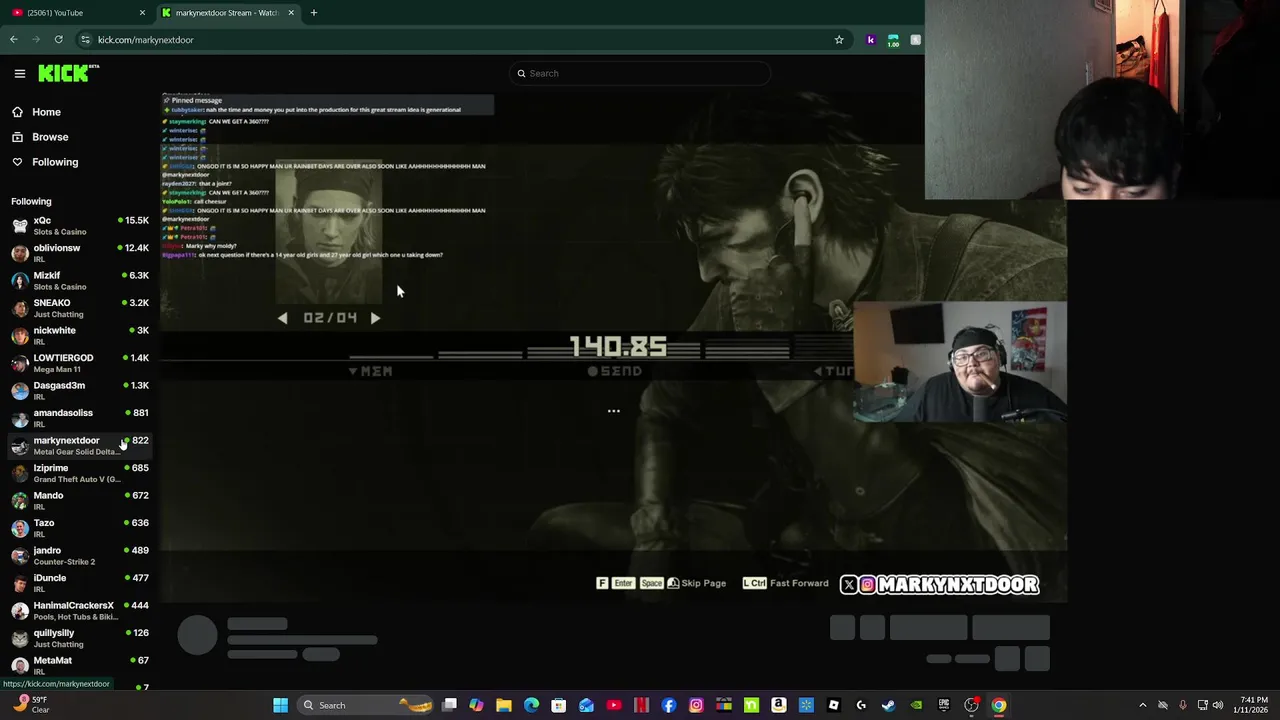
Task: Click the address bar showing kick.com/markynextdoor
Action: pyautogui.click(x=460, y=39)
